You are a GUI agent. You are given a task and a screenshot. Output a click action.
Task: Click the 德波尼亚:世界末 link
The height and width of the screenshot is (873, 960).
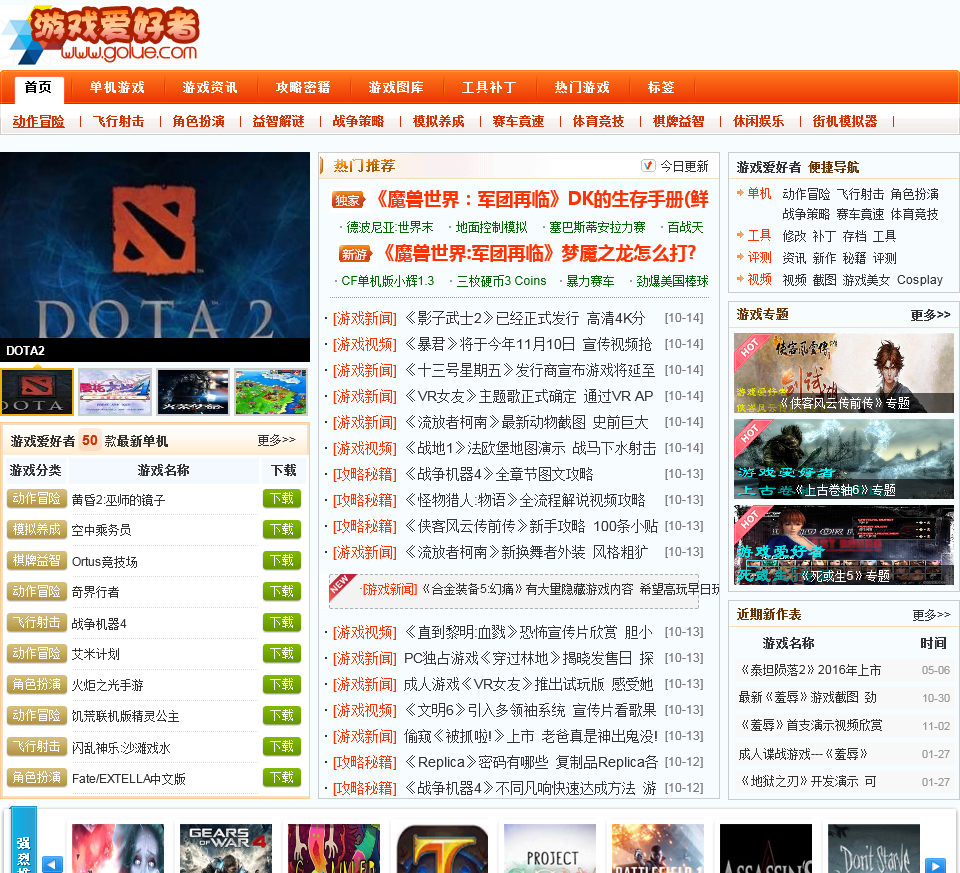click(389, 227)
